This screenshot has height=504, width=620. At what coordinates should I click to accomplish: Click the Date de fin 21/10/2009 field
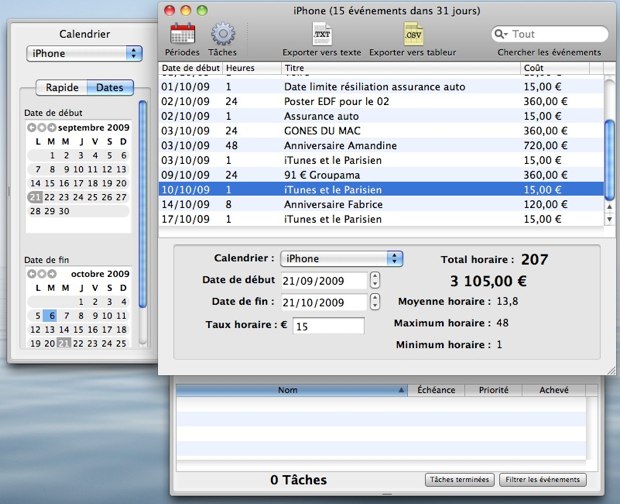pos(324,302)
